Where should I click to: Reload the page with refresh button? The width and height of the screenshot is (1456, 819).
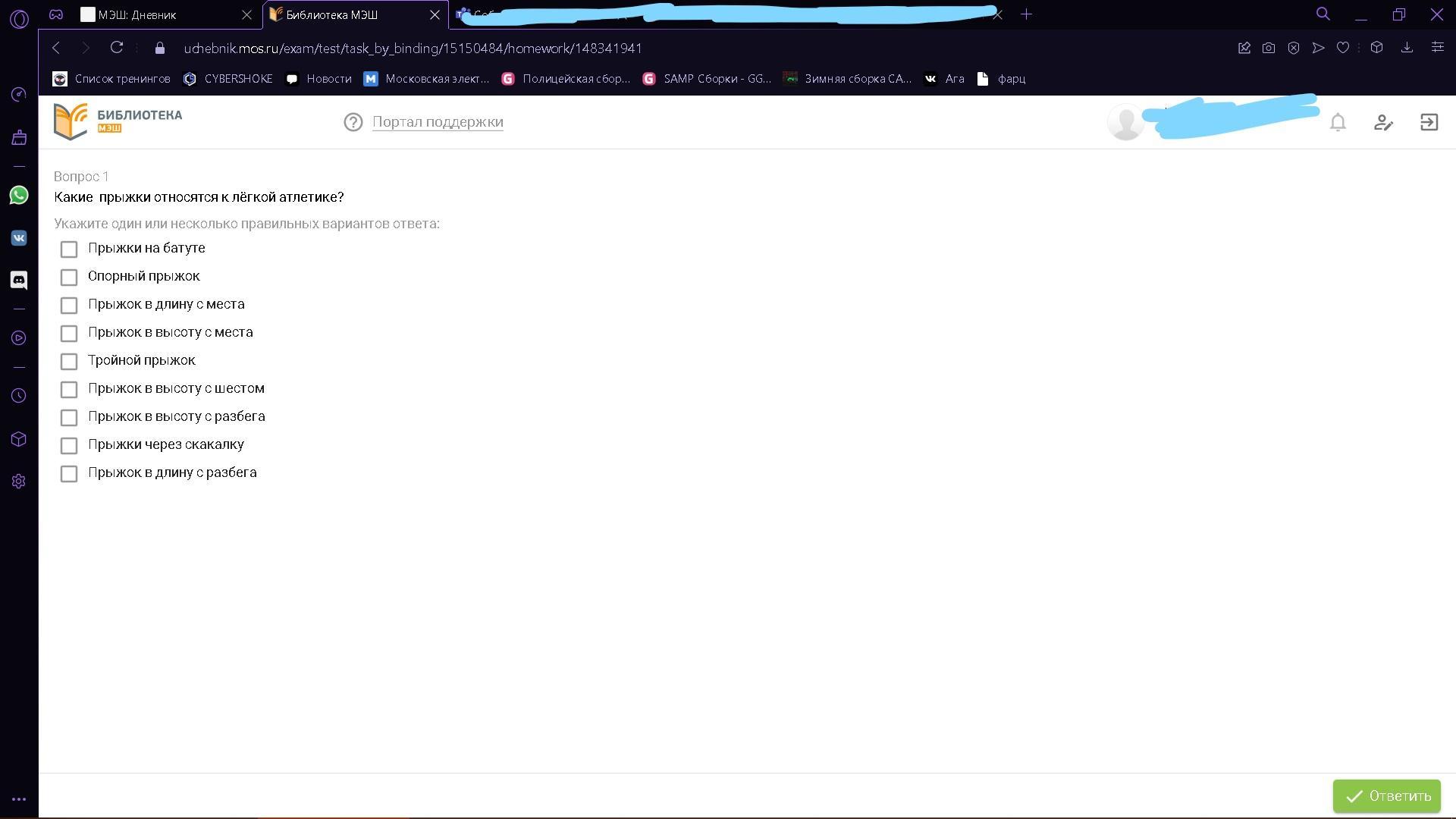coord(116,48)
